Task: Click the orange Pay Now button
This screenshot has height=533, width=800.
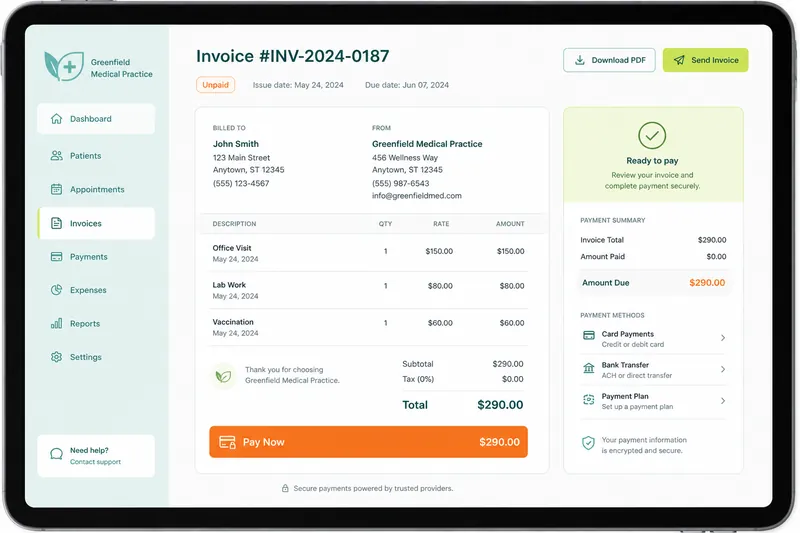Action: [x=368, y=442]
